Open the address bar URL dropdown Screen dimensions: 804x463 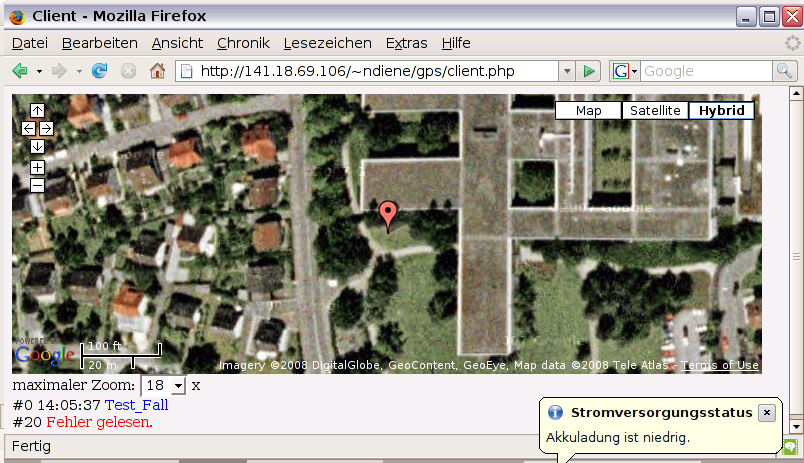(567, 71)
